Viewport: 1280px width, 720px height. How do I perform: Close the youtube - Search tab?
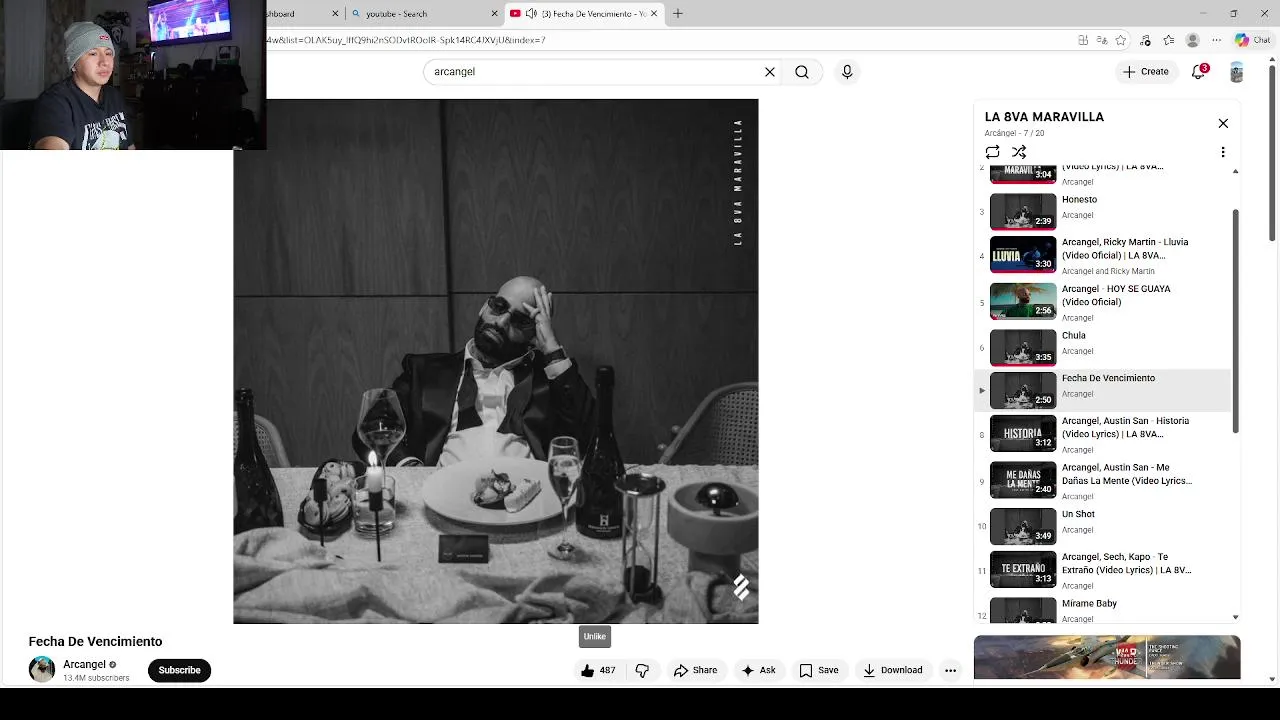pos(494,13)
